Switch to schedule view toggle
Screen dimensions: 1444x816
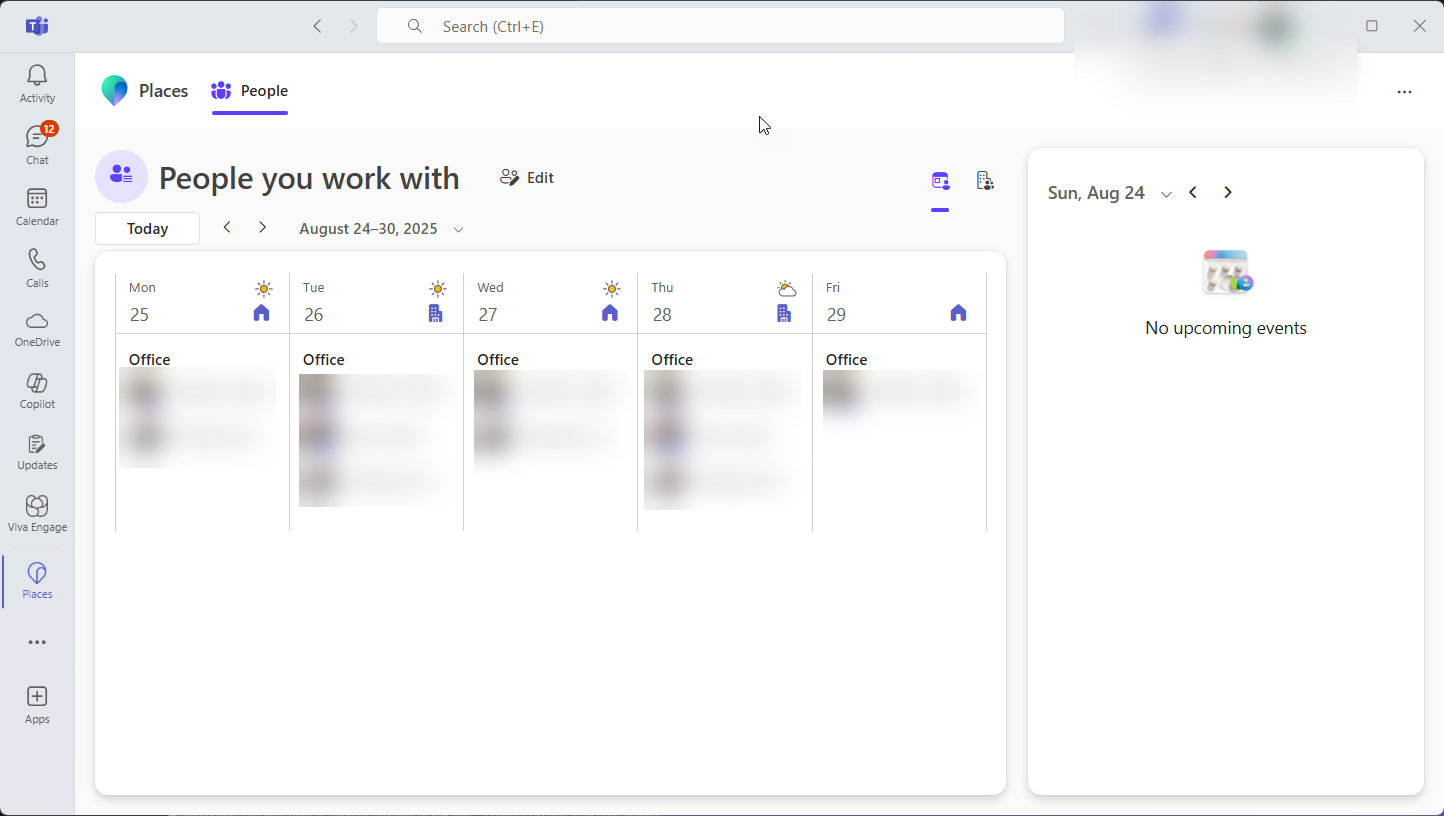pyautogui.click(x=940, y=181)
